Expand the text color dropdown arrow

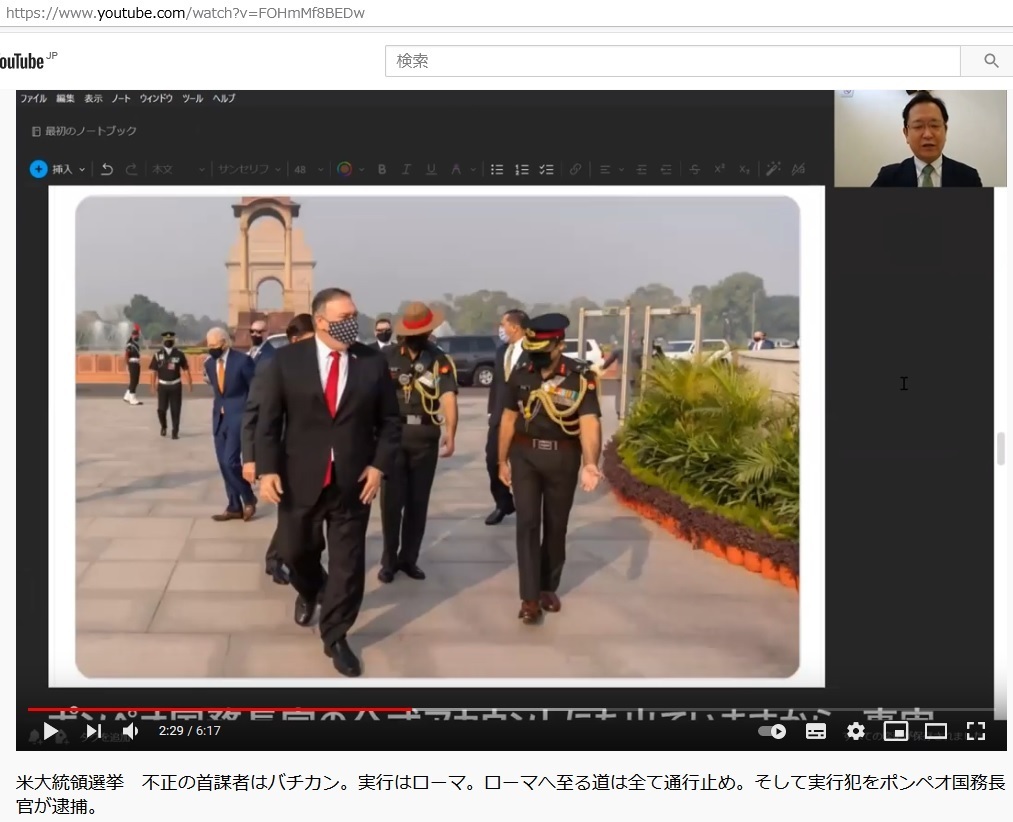tap(362, 169)
